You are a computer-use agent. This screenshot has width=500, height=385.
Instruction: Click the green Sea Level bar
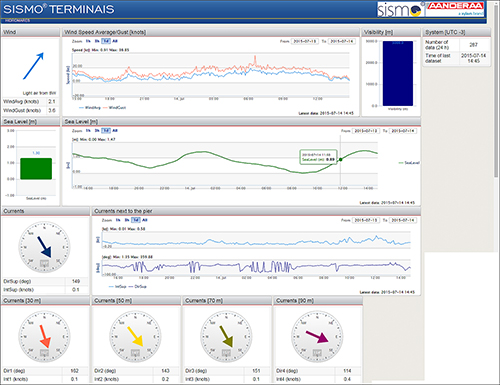pos(36,169)
